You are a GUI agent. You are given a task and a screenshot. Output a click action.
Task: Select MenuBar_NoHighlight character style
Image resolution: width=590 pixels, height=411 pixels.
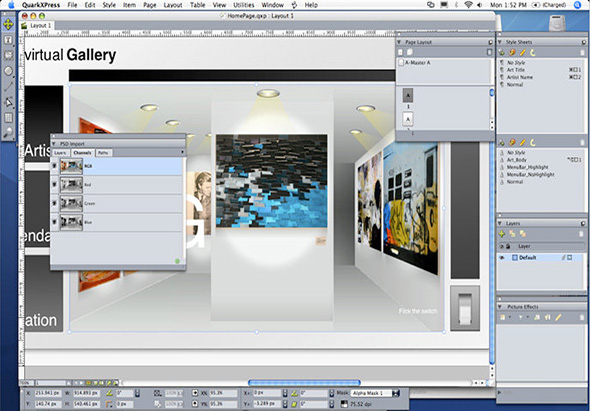click(x=531, y=175)
